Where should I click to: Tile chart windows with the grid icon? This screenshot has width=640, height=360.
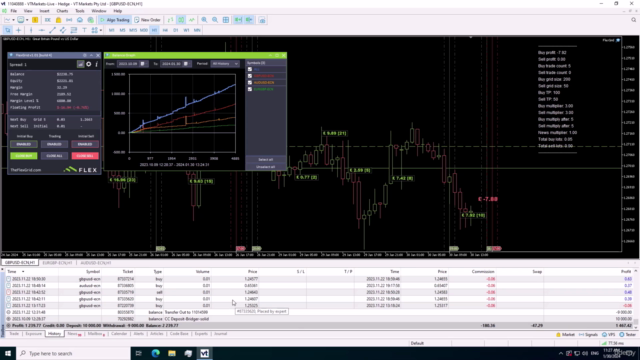coord(226,20)
